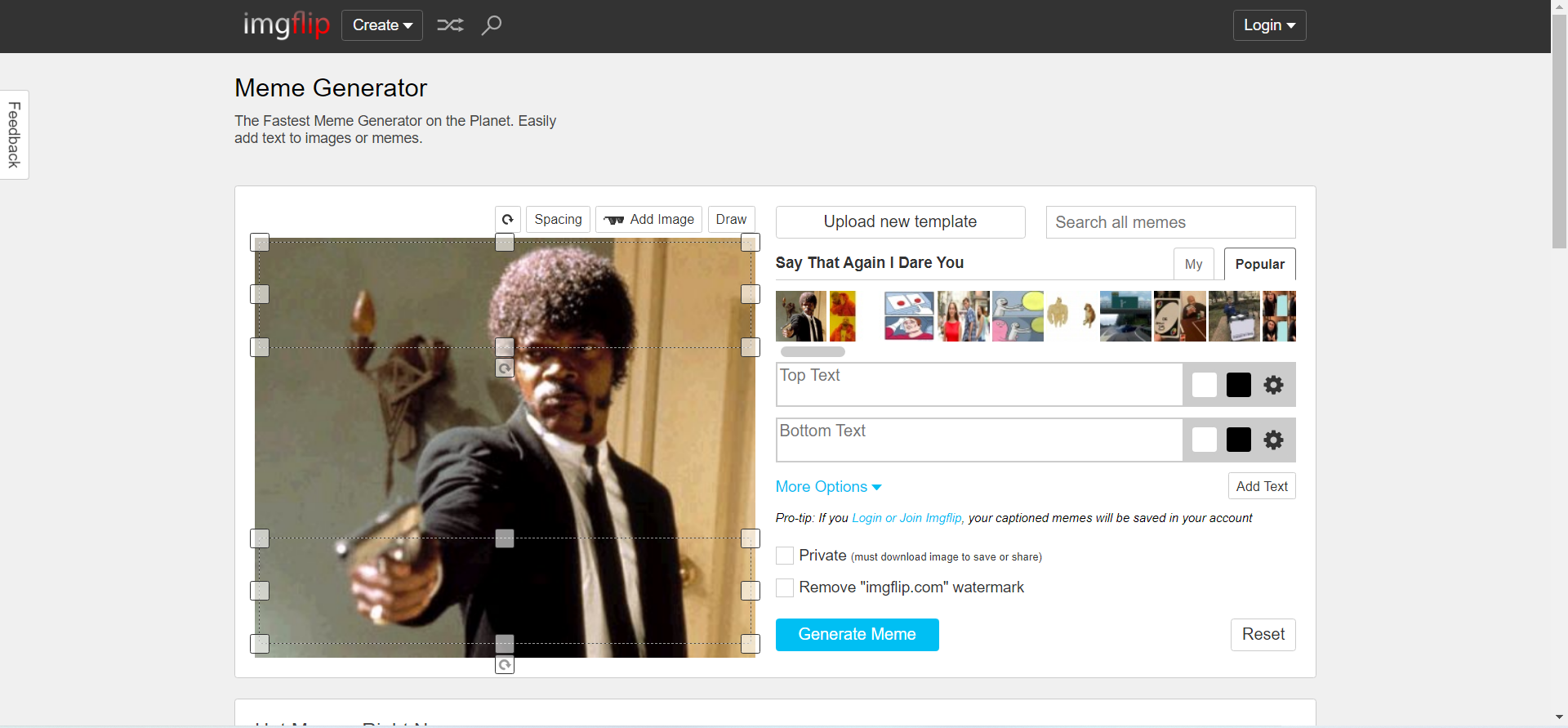Click the imgflip logo

[x=286, y=25]
